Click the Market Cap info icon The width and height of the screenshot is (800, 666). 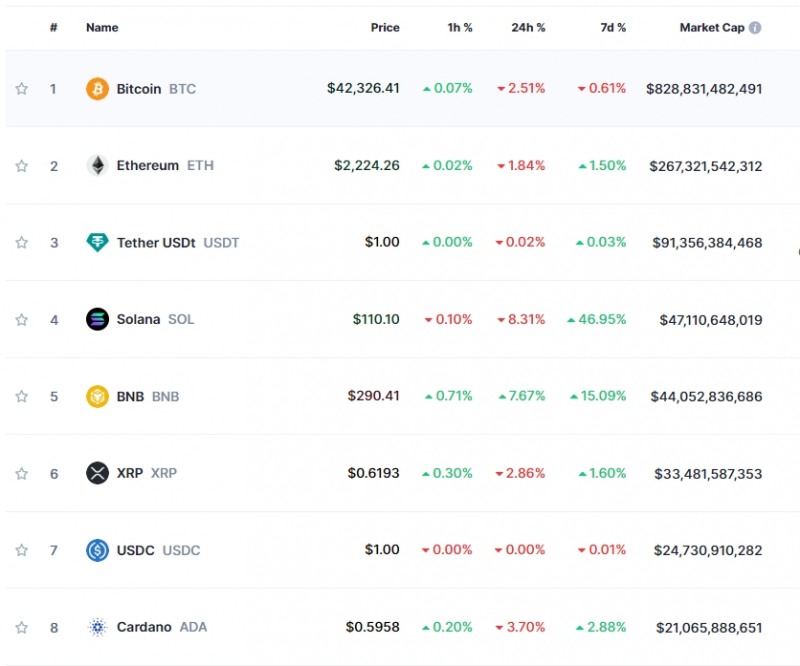tap(755, 28)
